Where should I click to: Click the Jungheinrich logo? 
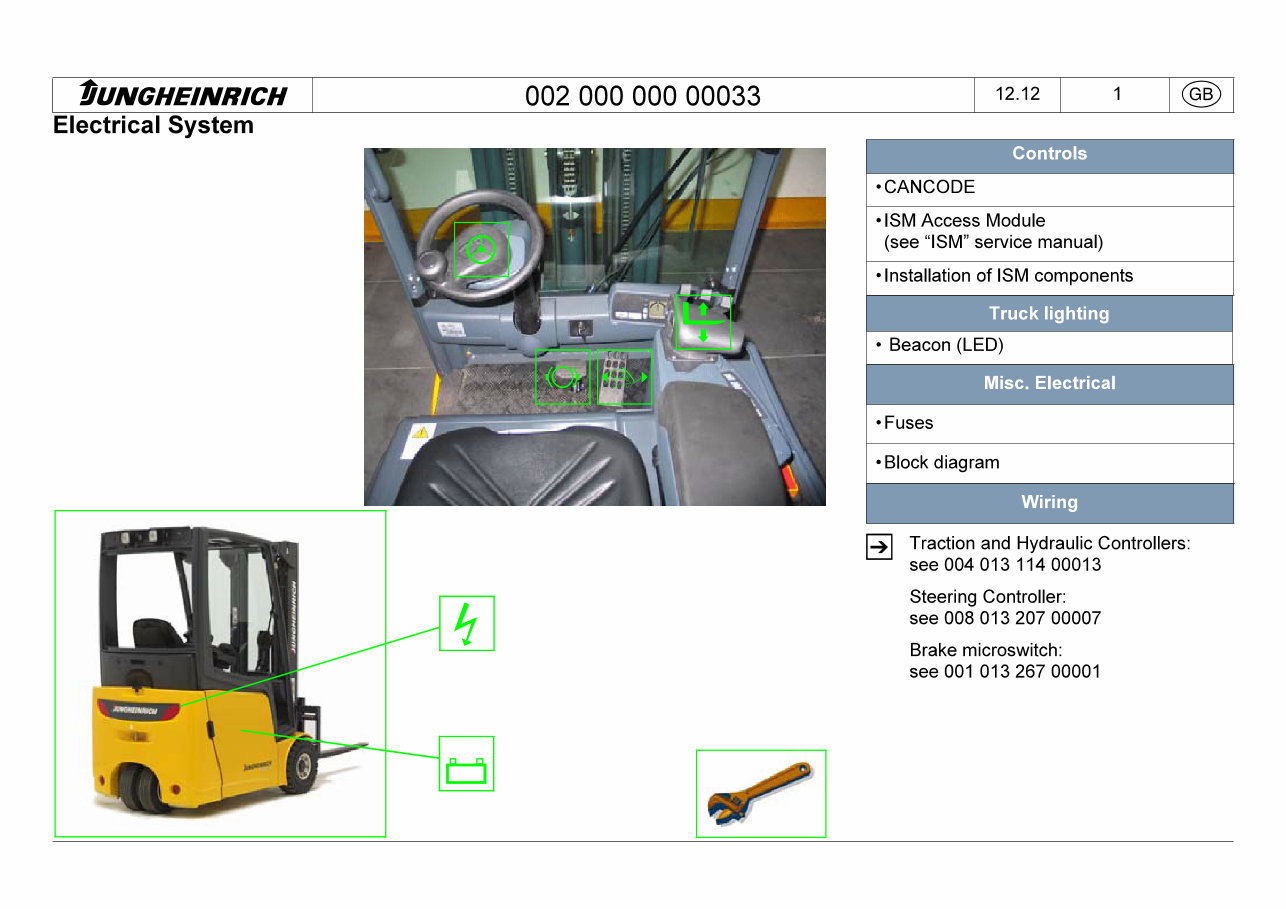coord(183,94)
